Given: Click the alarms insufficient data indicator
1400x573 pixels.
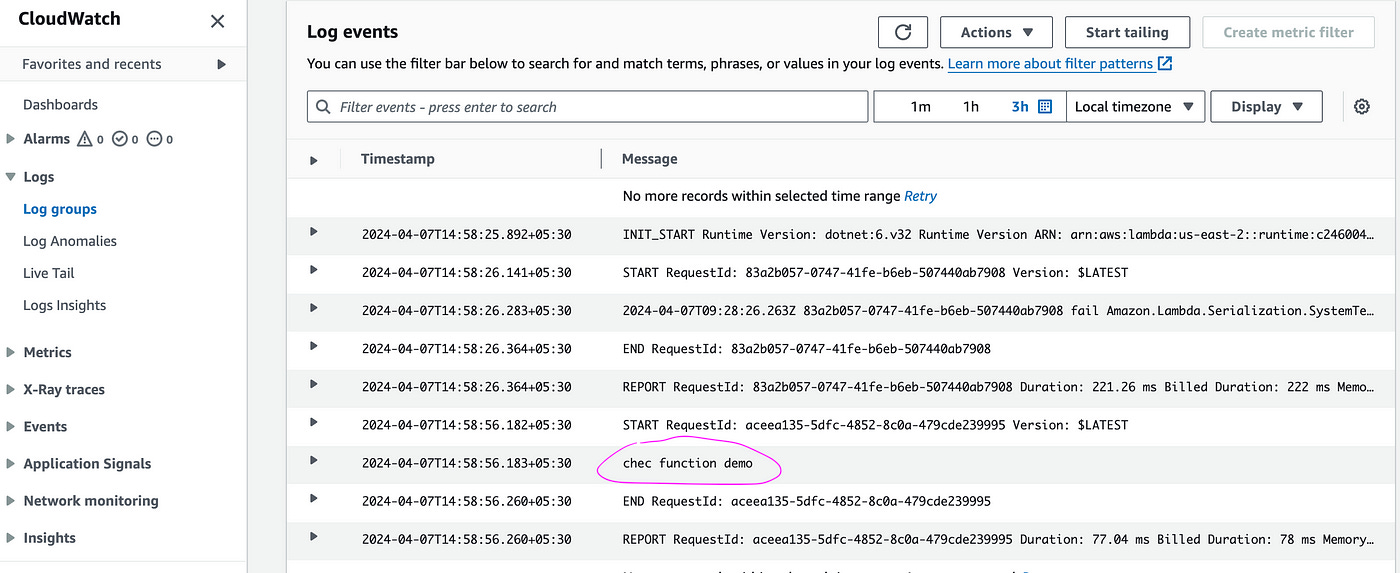Looking at the screenshot, I should tap(154, 139).
